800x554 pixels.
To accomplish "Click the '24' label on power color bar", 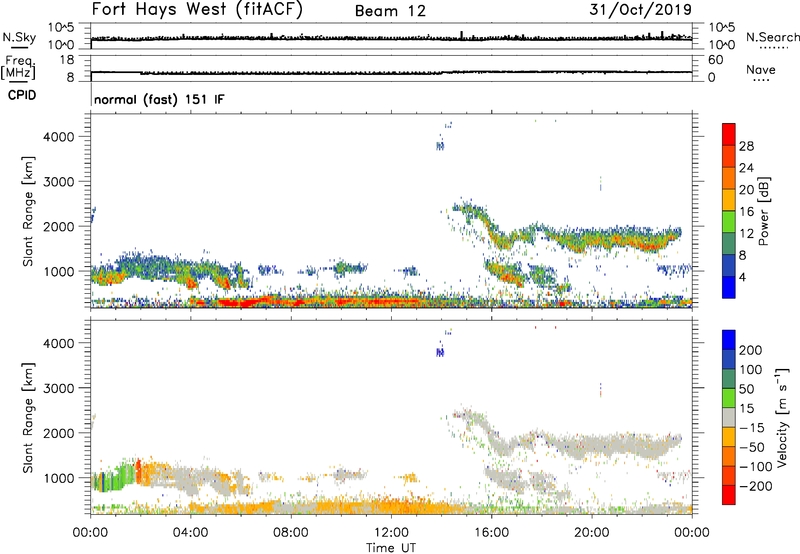I will (746, 168).
